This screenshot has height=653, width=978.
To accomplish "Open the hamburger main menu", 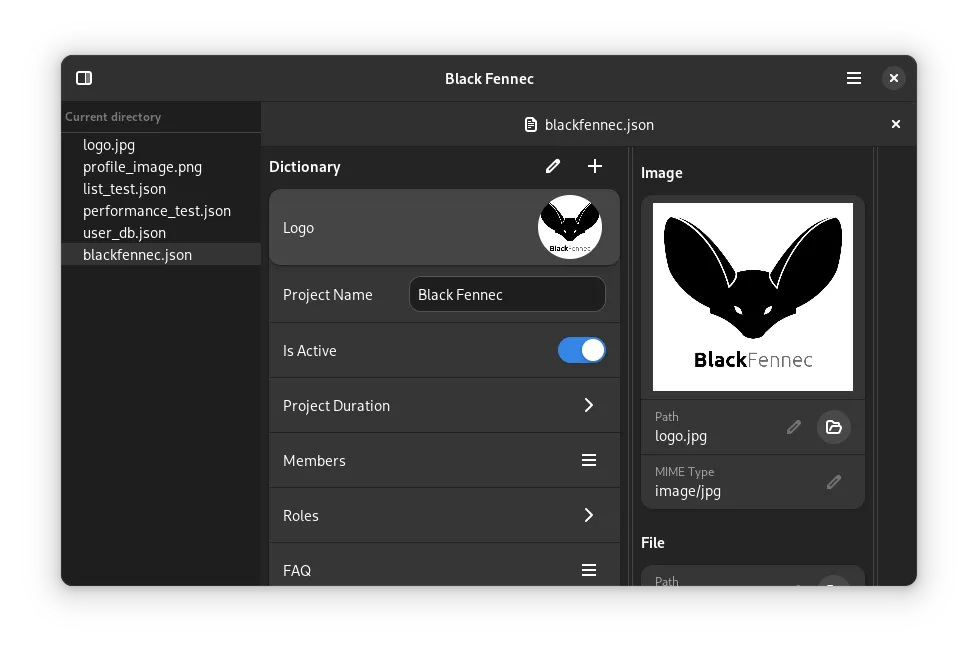I will (x=853, y=78).
